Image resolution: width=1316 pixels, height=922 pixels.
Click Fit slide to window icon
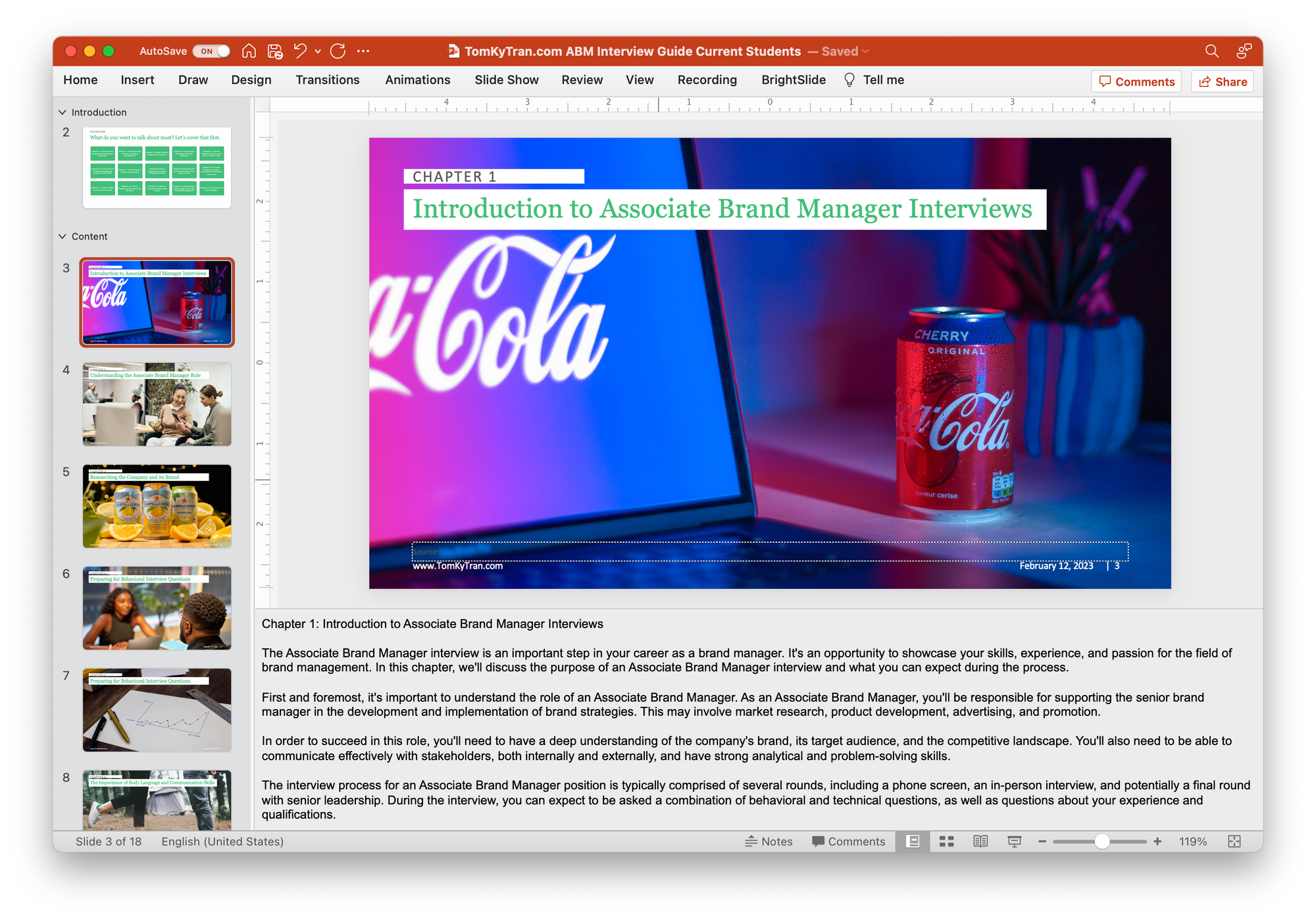(x=1234, y=842)
